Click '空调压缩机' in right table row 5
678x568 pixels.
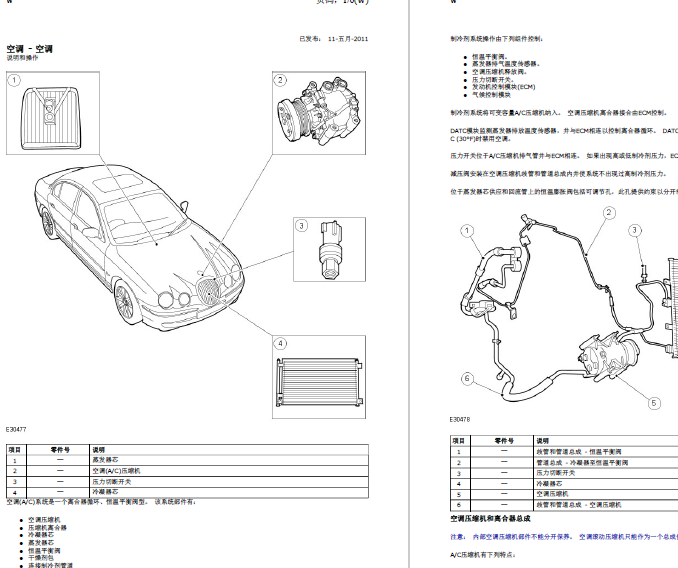click(x=553, y=494)
